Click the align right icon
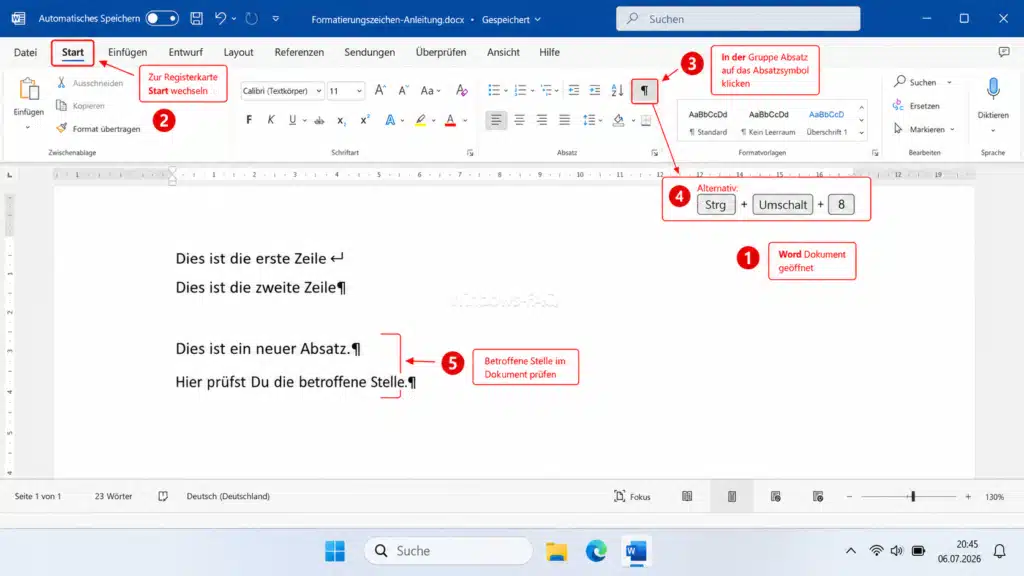The height and width of the screenshot is (576, 1024). point(541,120)
